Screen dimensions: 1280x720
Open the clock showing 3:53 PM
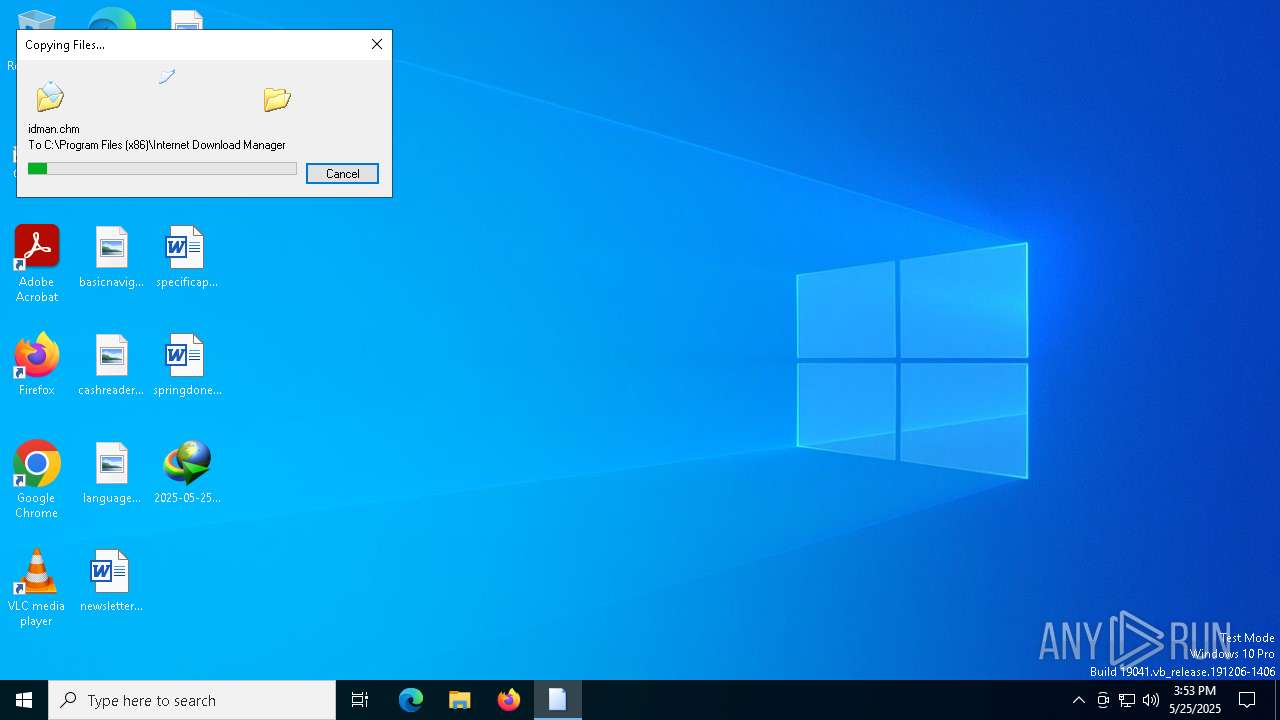coord(1195,700)
